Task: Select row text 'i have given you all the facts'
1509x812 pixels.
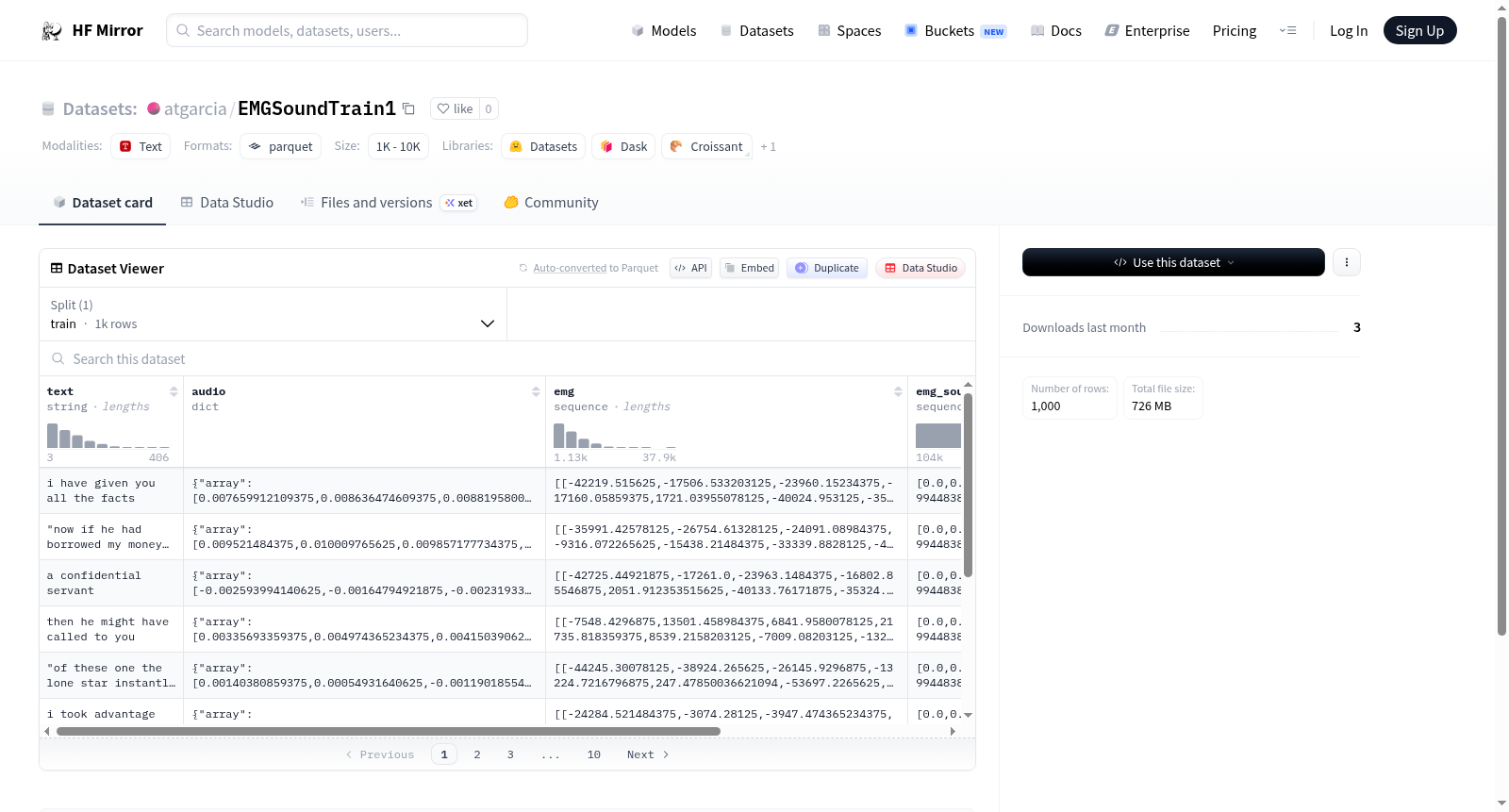Action: [101, 490]
